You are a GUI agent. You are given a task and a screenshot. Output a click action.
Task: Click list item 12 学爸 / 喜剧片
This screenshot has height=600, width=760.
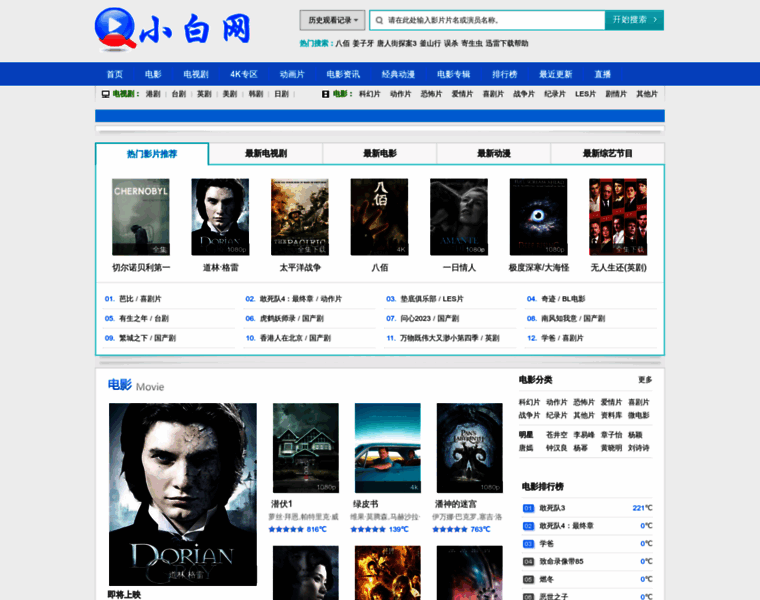(x=562, y=338)
